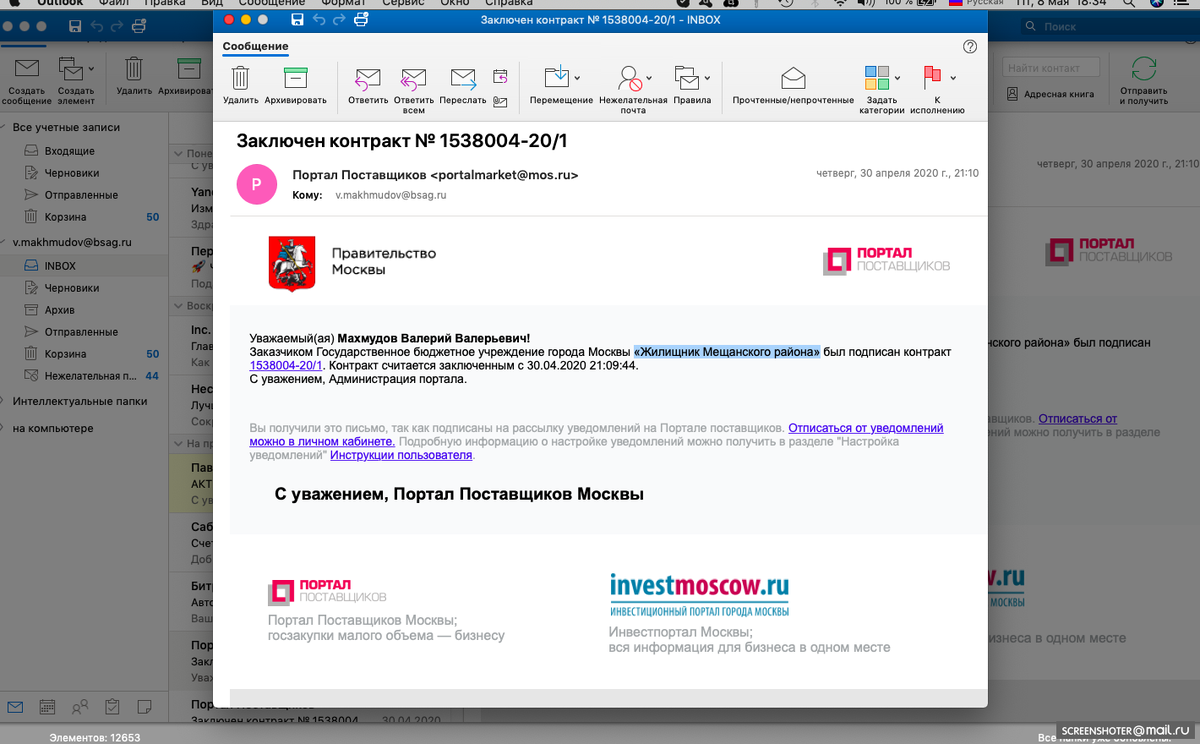Click the Удалить trash icon in message window
Screen dimensions: 1200x744
pyautogui.click(x=240, y=79)
